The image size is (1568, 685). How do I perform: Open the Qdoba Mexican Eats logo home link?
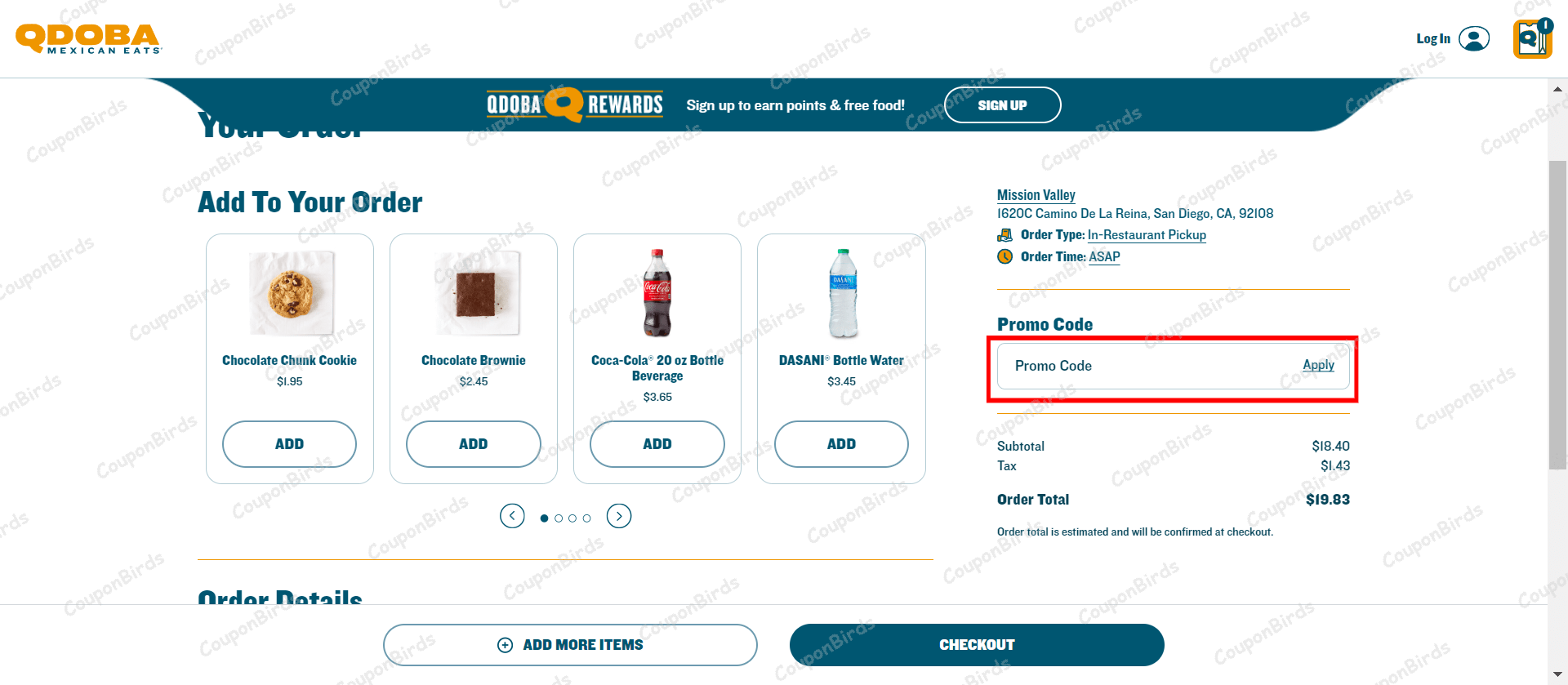(x=88, y=38)
